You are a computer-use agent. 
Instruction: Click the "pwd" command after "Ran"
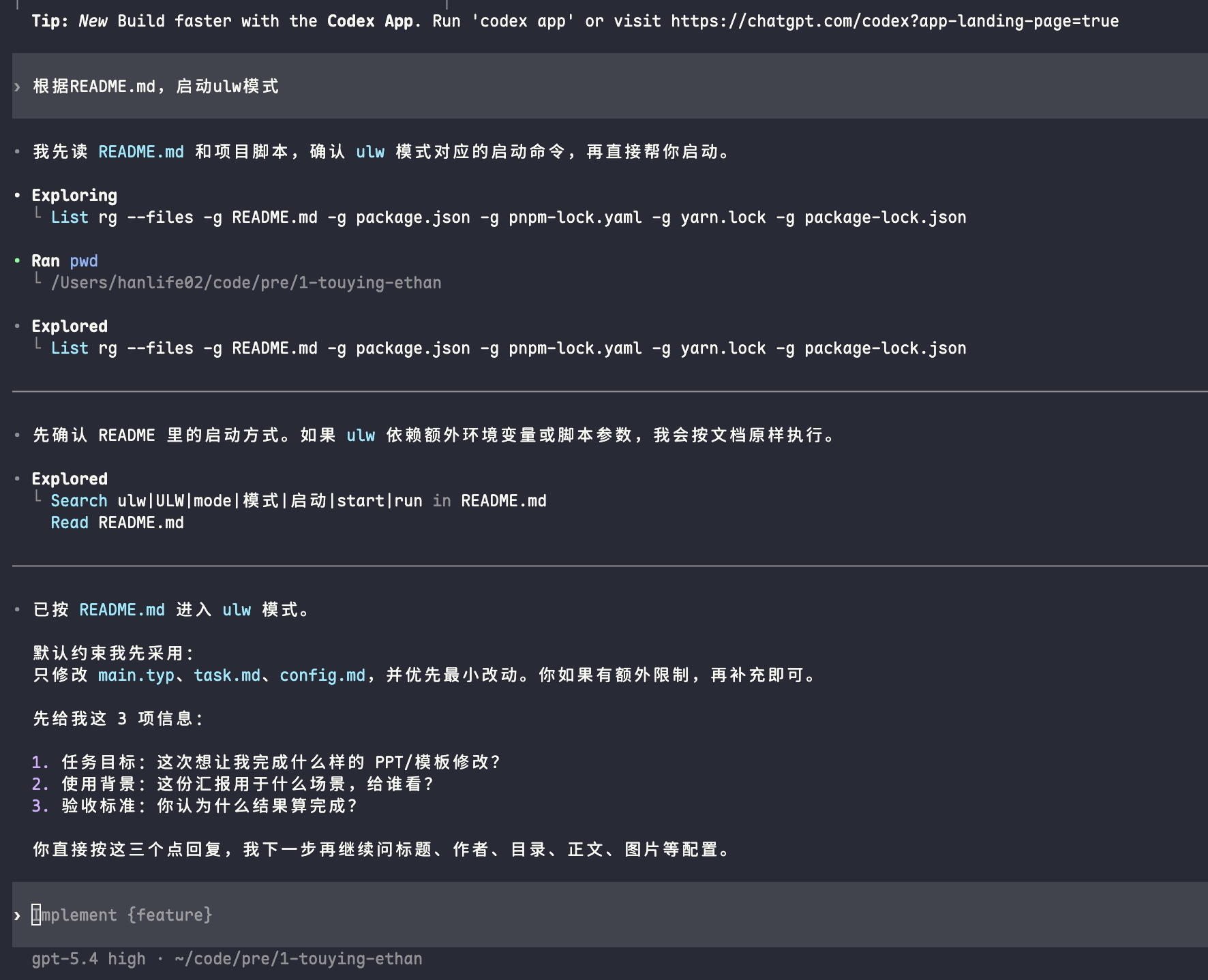[x=84, y=261]
